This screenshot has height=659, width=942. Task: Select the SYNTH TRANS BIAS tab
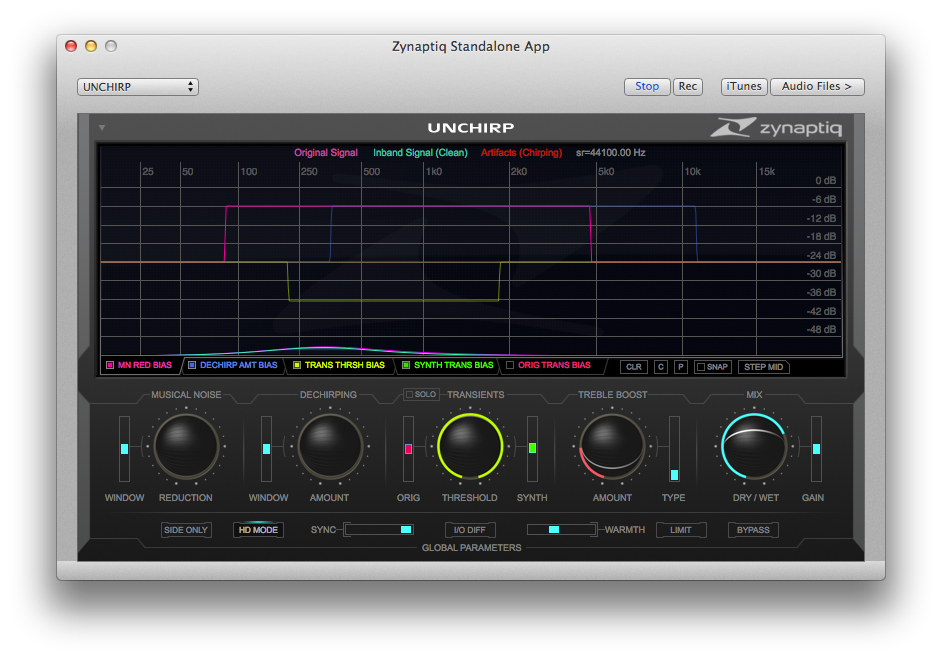446,366
